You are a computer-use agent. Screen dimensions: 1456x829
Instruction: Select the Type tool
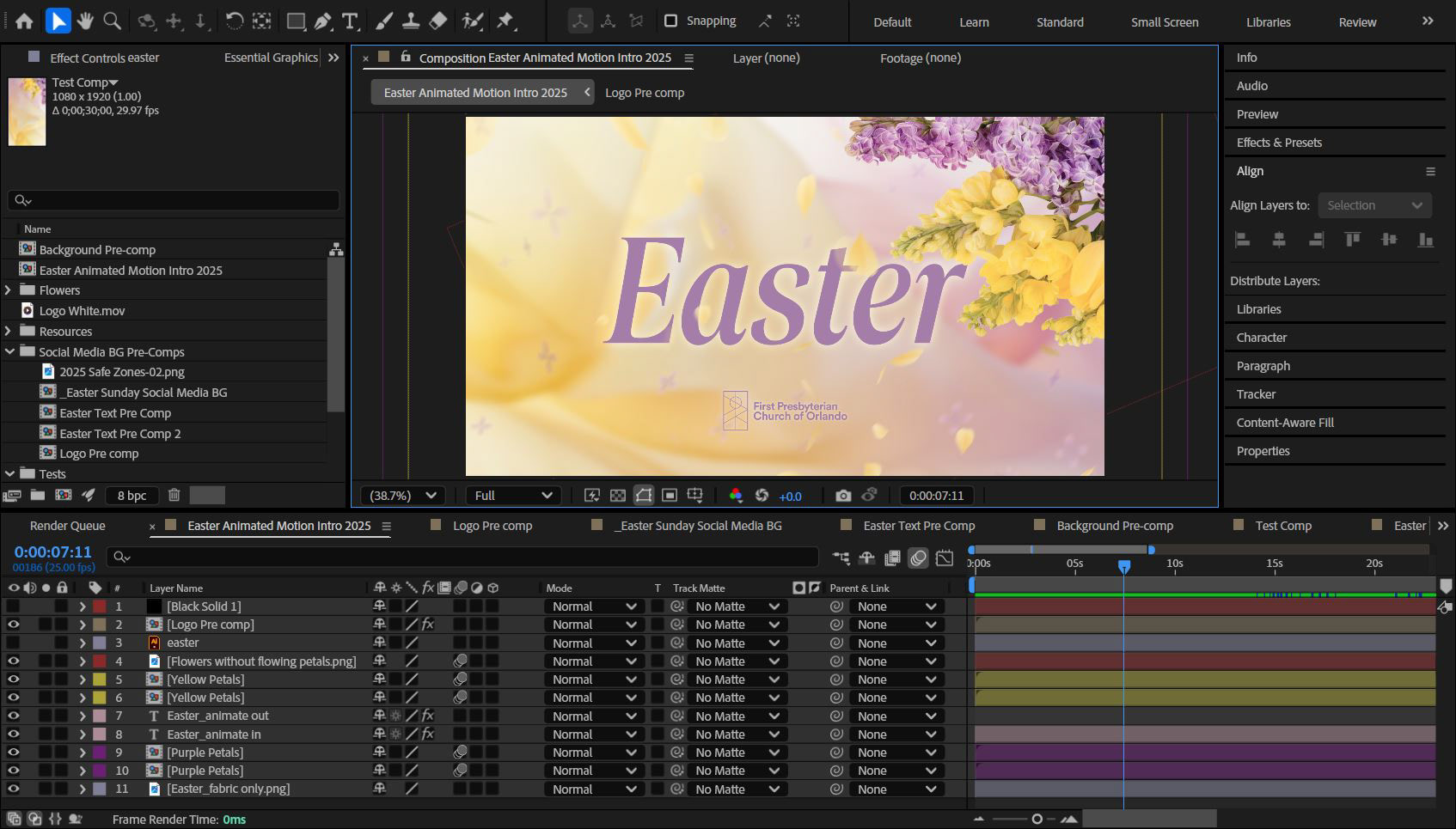coord(350,21)
